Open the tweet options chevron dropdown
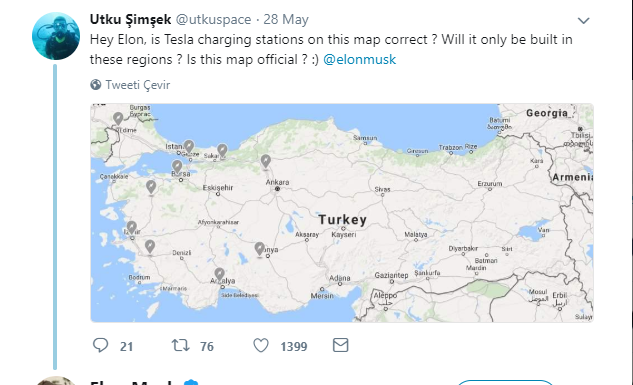The height and width of the screenshot is (385, 633). point(583,21)
